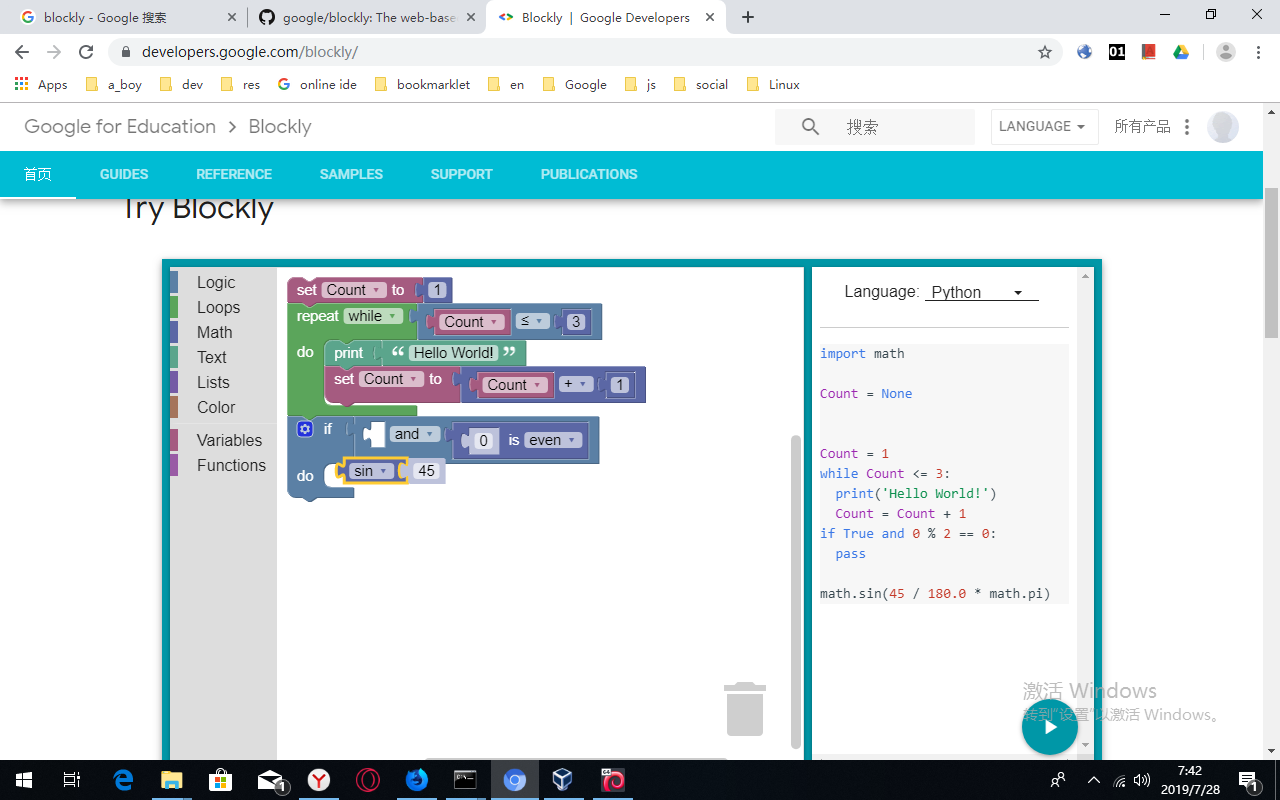Screen dimensions: 1280x800
Task: Open the terminal app in the taskbar
Action: [x=465, y=780]
